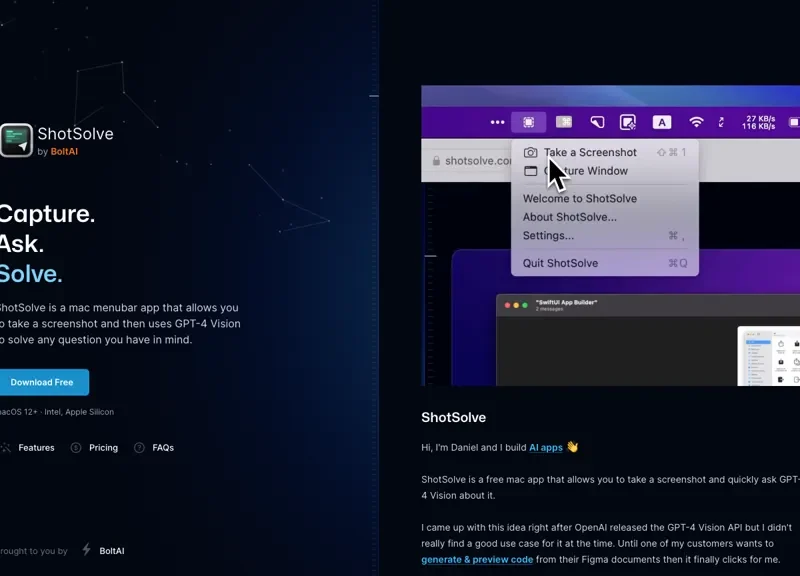Viewport: 800px width, 576px height.
Task: Open "Settings..." from the ShotSolve menu
Action: (x=605, y=235)
